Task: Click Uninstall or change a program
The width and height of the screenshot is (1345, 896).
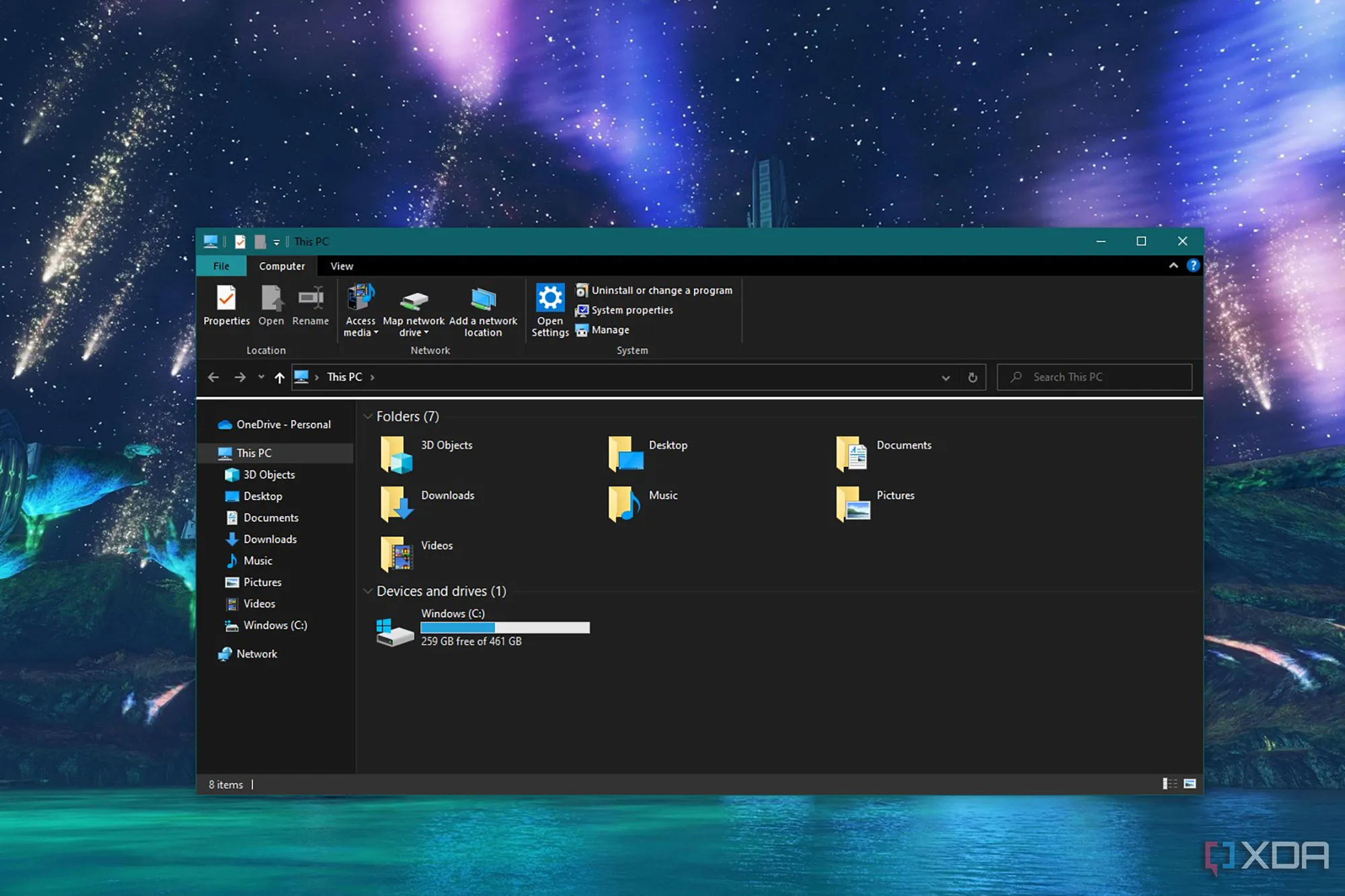Action: (x=654, y=290)
